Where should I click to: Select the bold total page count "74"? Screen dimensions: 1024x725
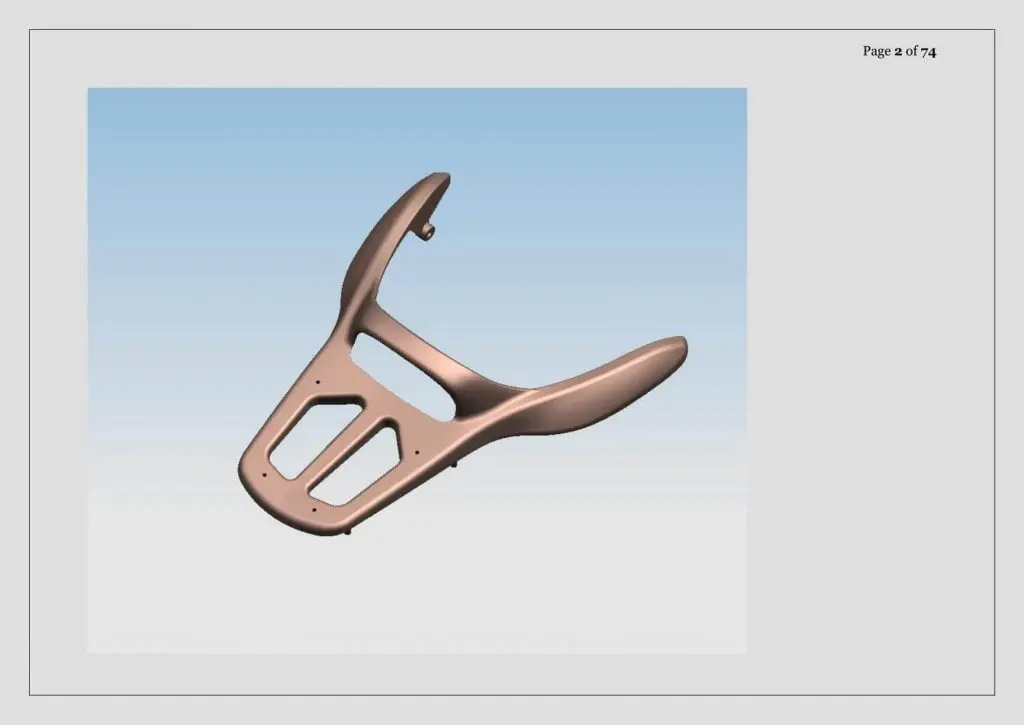coord(928,51)
